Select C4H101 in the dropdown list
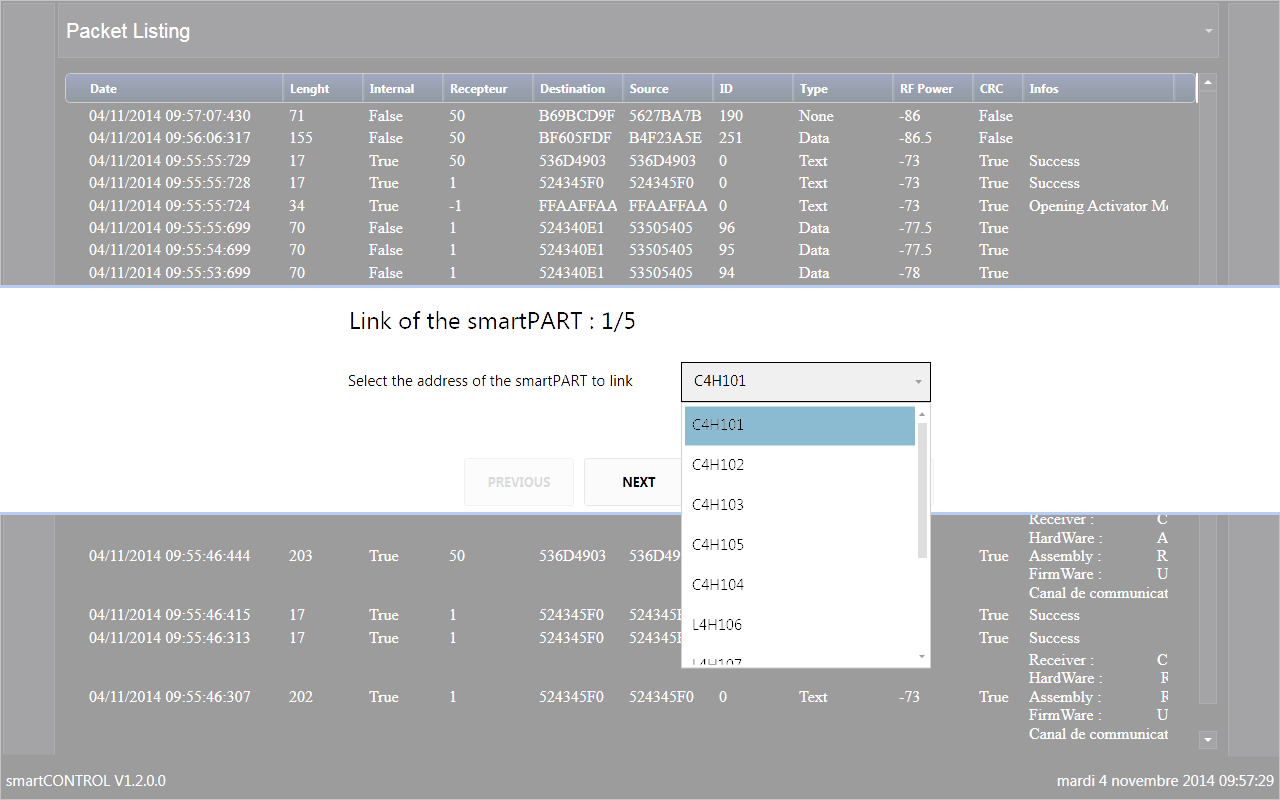Viewport: 1280px width, 800px height. [x=800, y=425]
